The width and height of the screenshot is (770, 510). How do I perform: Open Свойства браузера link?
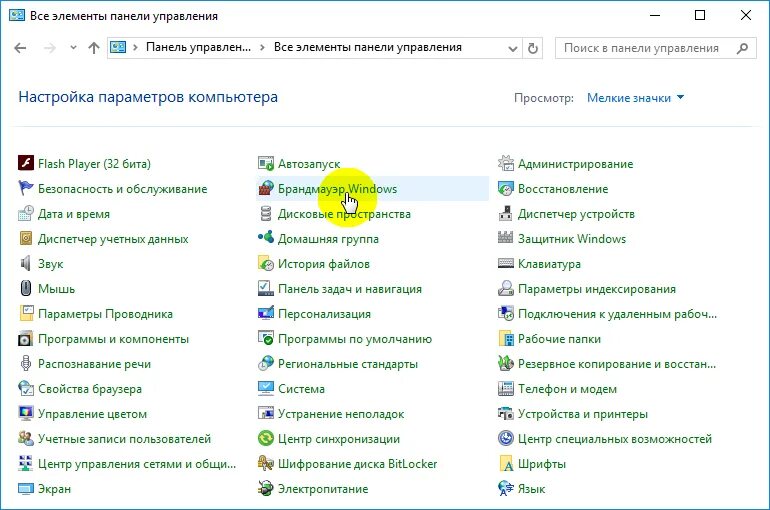click(90, 389)
